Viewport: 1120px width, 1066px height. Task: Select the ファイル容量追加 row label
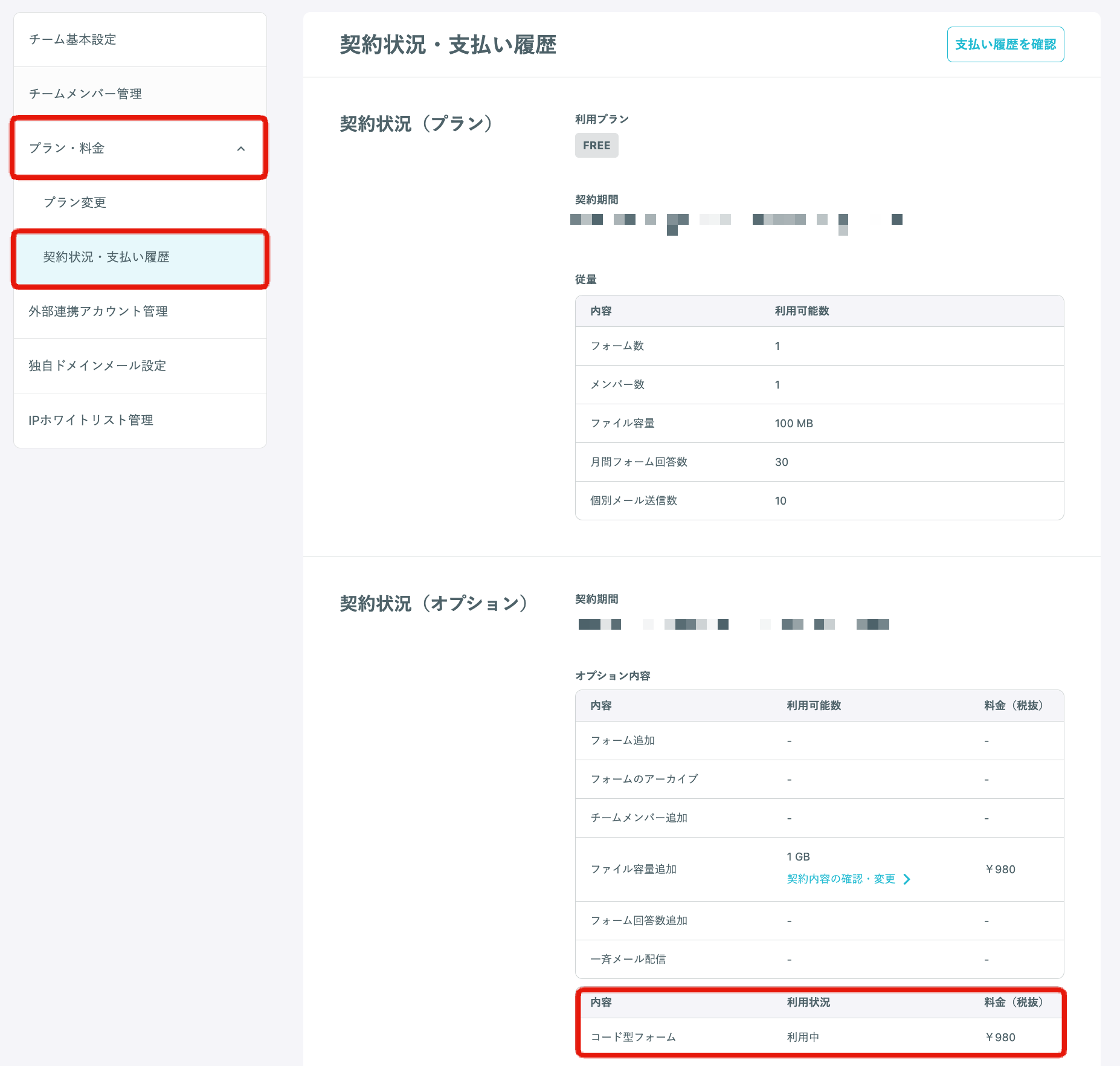633,870
